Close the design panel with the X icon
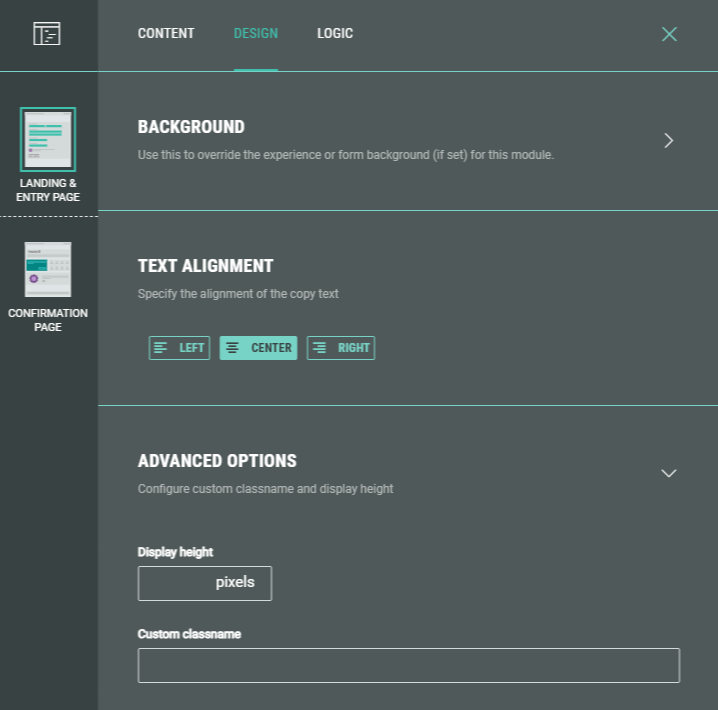The width and height of the screenshot is (718, 710). (669, 34)
